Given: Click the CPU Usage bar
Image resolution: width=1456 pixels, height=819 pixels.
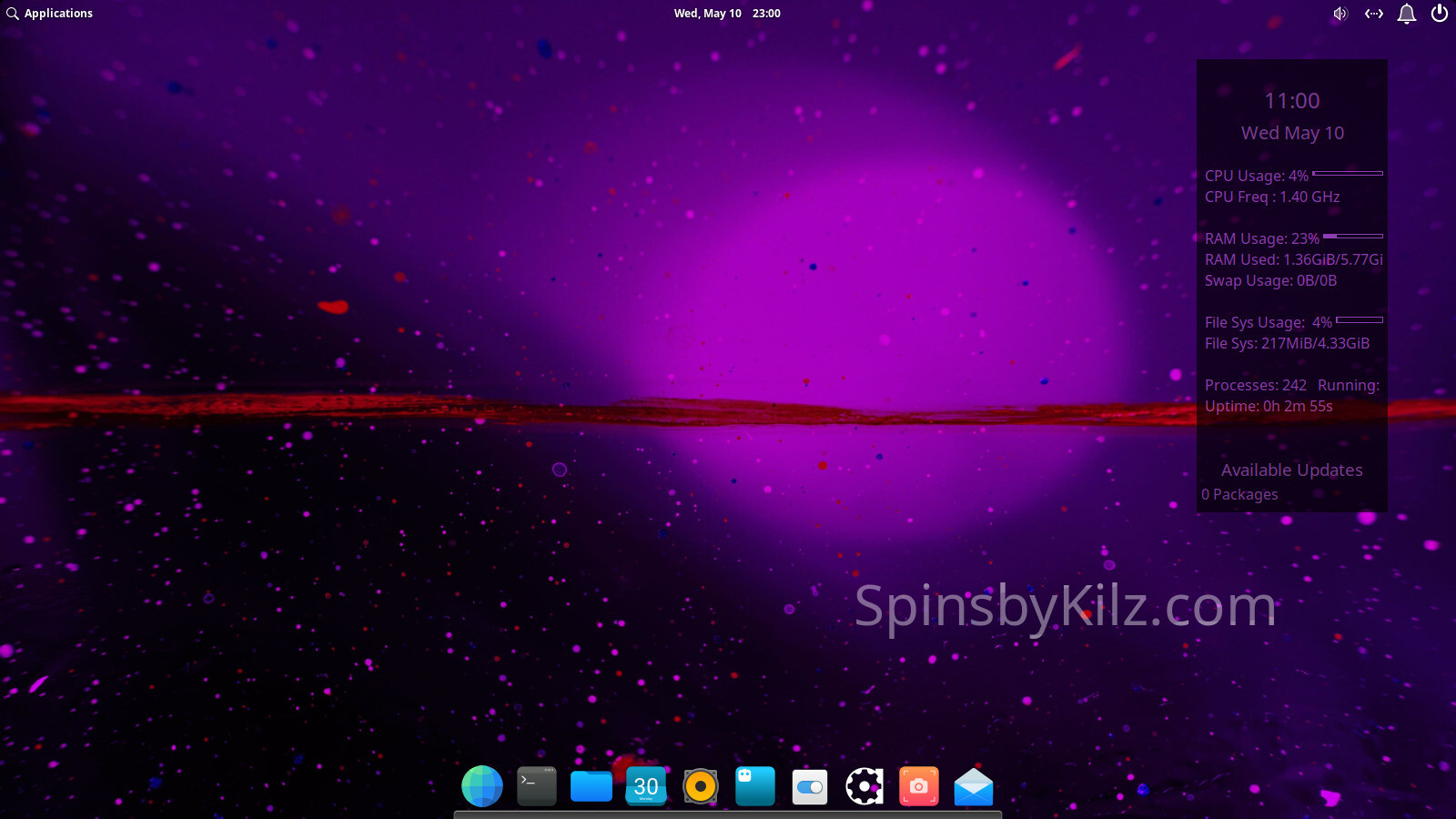Looking at the screenshot, I should 1348,173.
